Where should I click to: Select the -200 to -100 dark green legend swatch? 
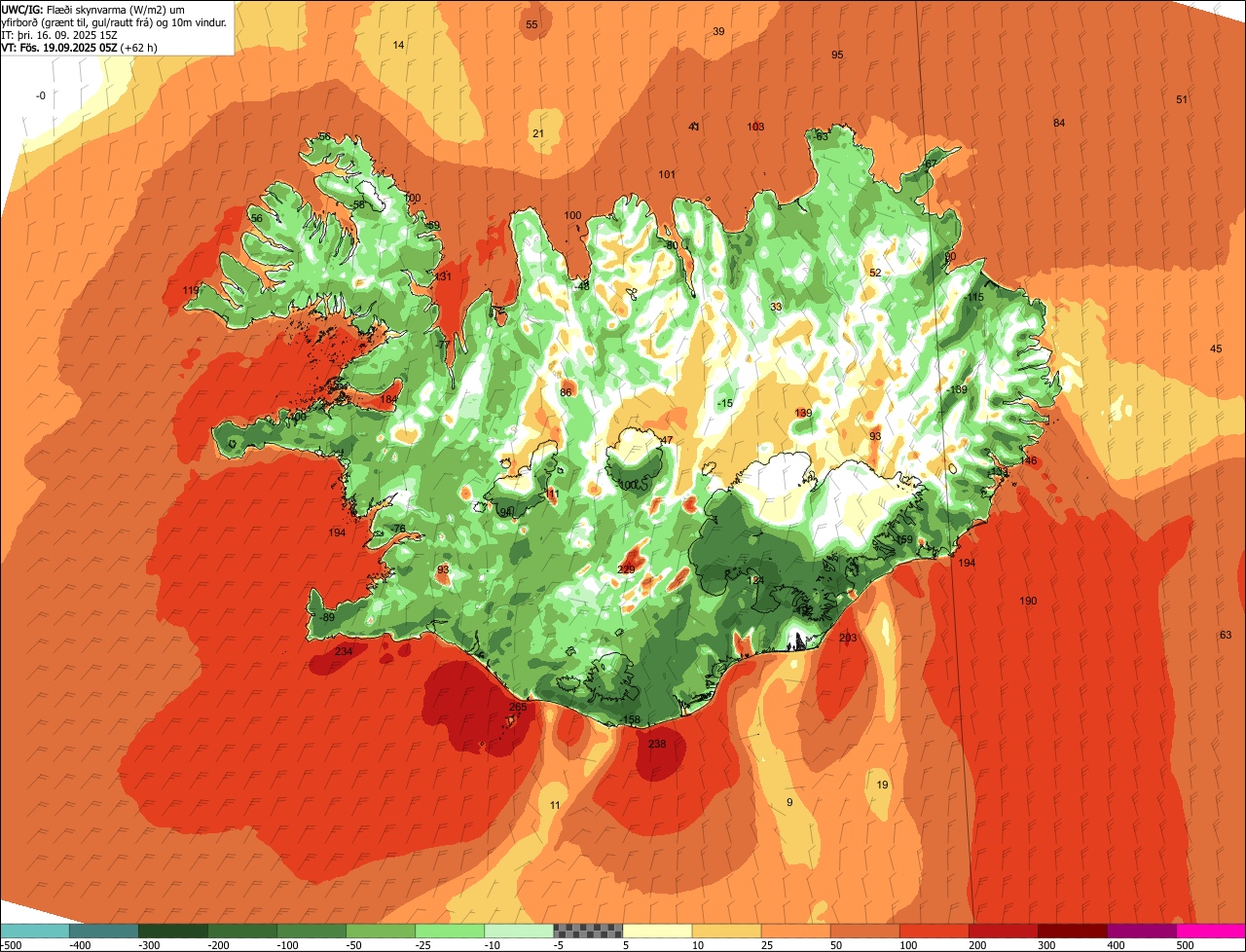point(242,931)
